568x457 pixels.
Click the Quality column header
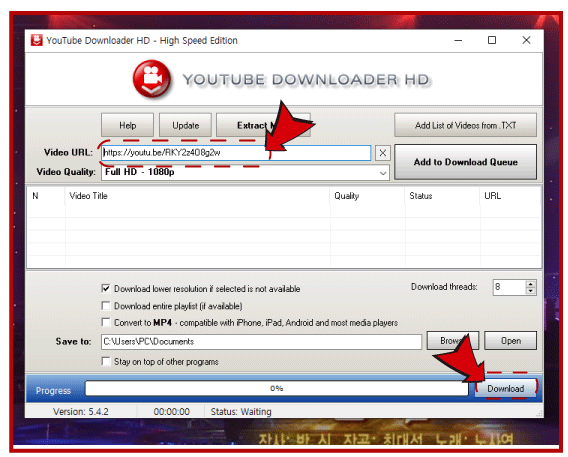[x=367, y=196]
